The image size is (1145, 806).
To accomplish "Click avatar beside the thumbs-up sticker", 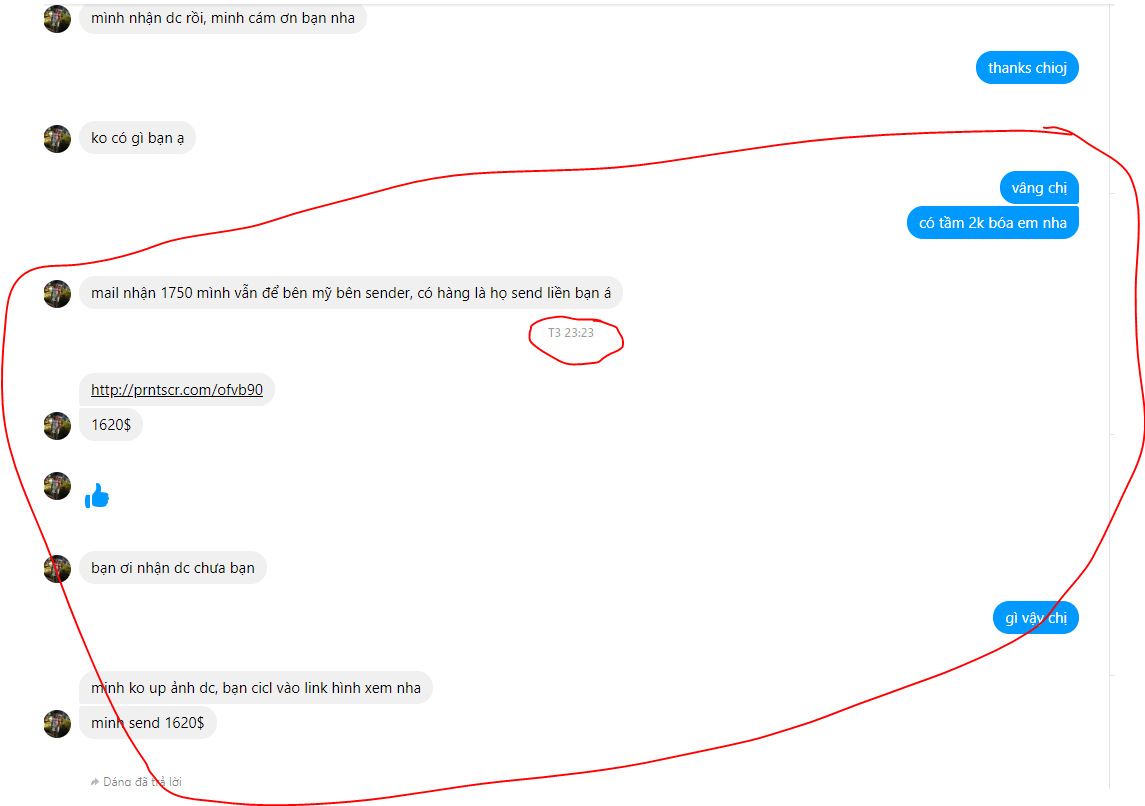I will [x=57, y=486].
